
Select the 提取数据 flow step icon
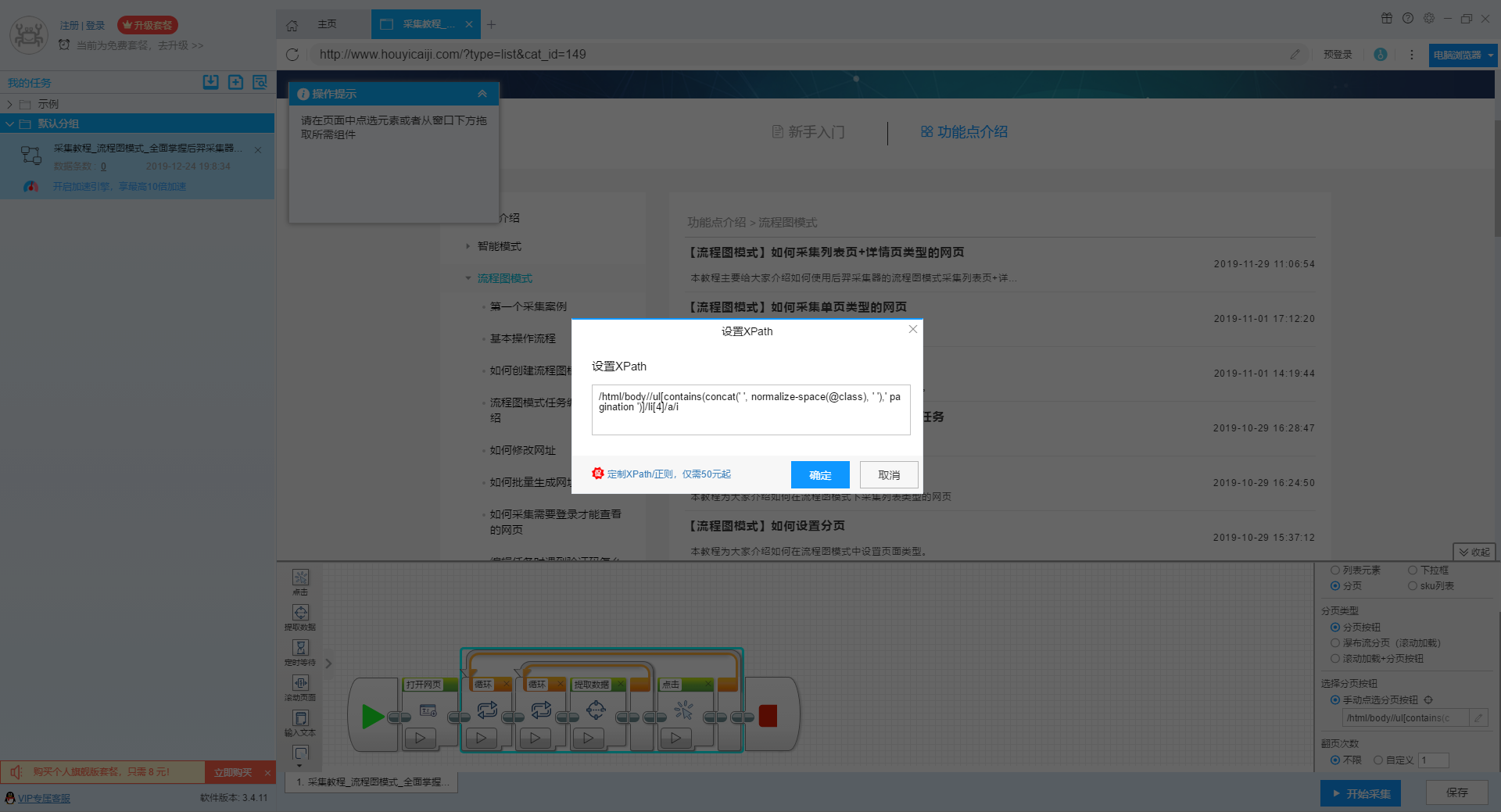tap(596, 710)
